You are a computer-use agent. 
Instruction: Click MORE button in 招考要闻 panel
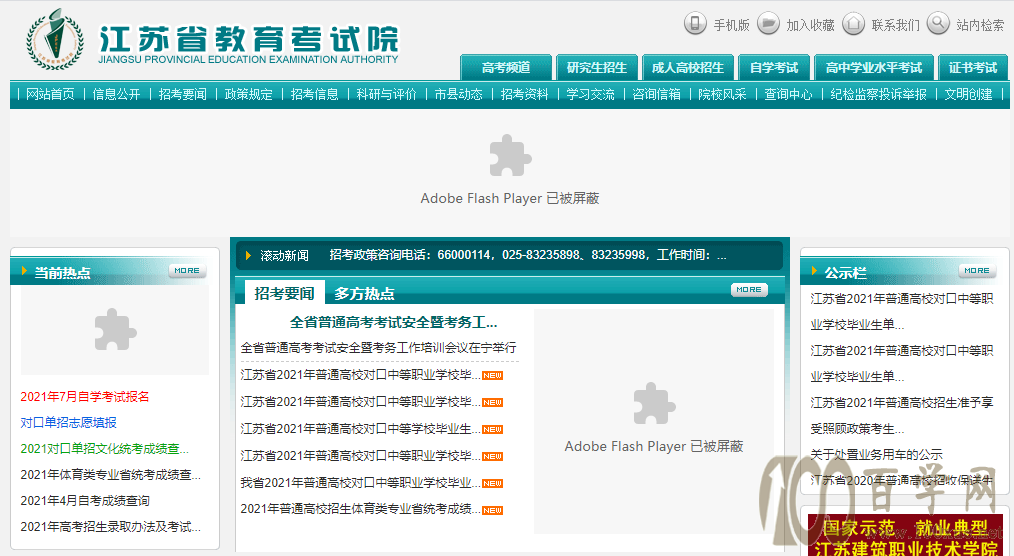pyautogui.click(x=749, y=290)
